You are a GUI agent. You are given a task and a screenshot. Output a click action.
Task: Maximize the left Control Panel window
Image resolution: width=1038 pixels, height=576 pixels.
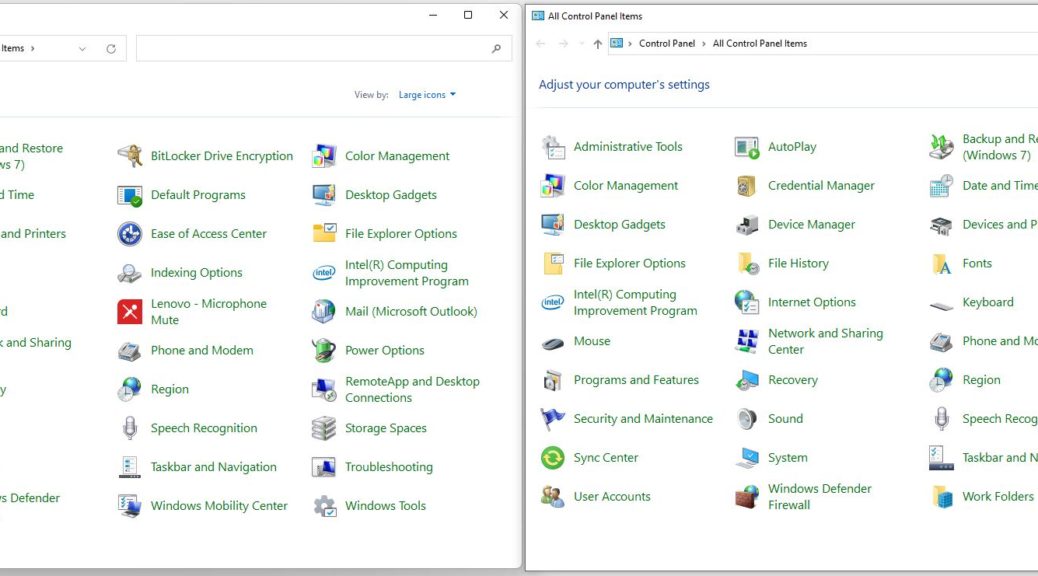coord(468,15)
